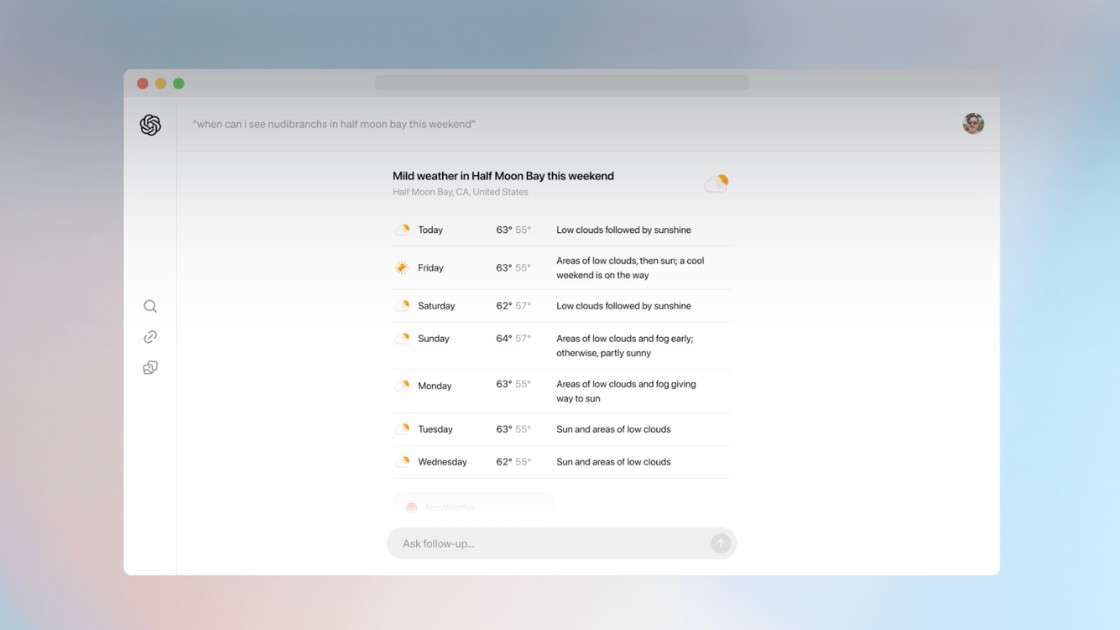1120x630 pixels.
Task: Open the user profile avatar
Action: [973, 124]
